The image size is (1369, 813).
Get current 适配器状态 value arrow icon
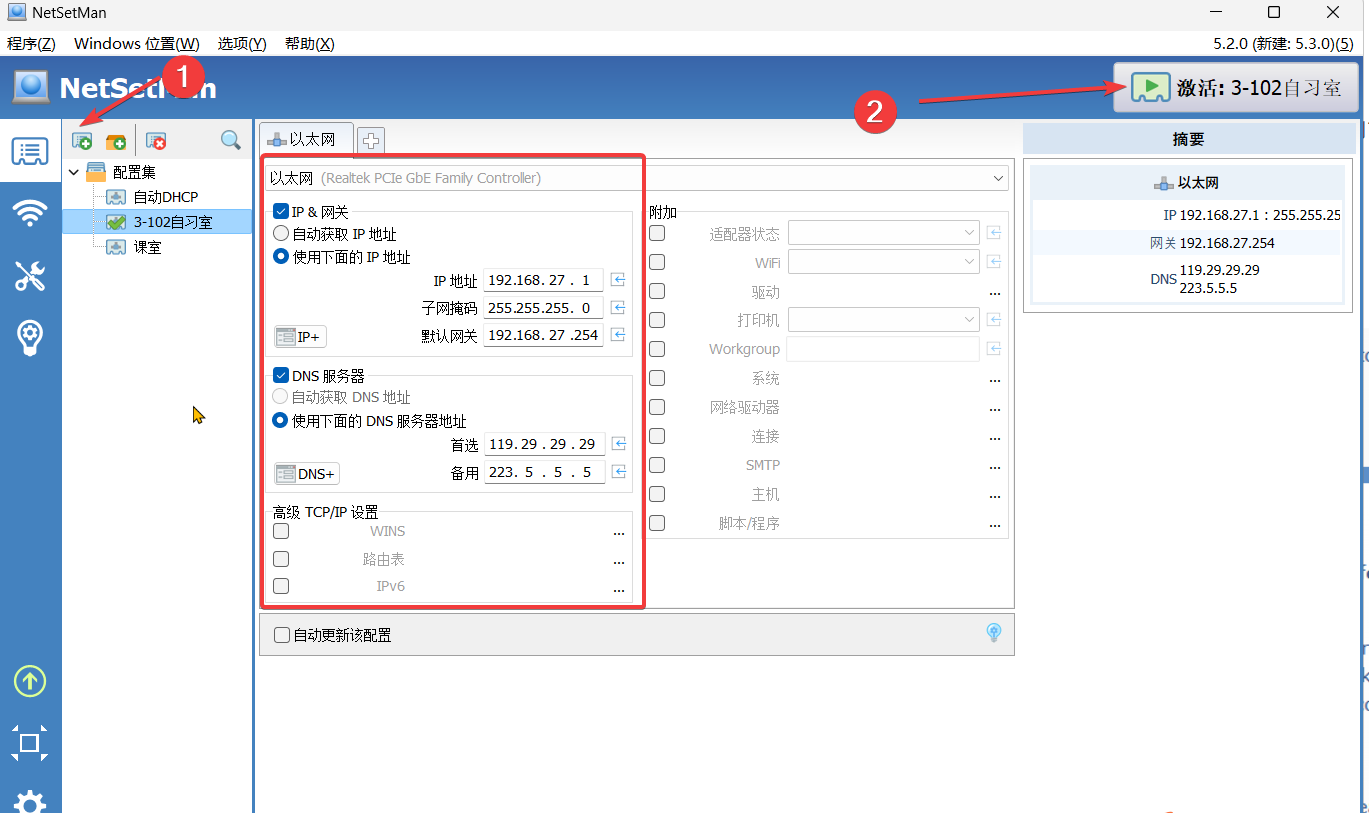(994, 233)
